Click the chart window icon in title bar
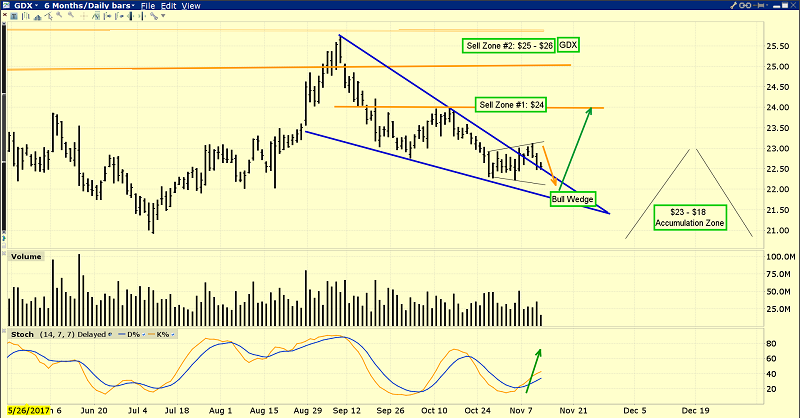800x418 pixels. [6, 6]
